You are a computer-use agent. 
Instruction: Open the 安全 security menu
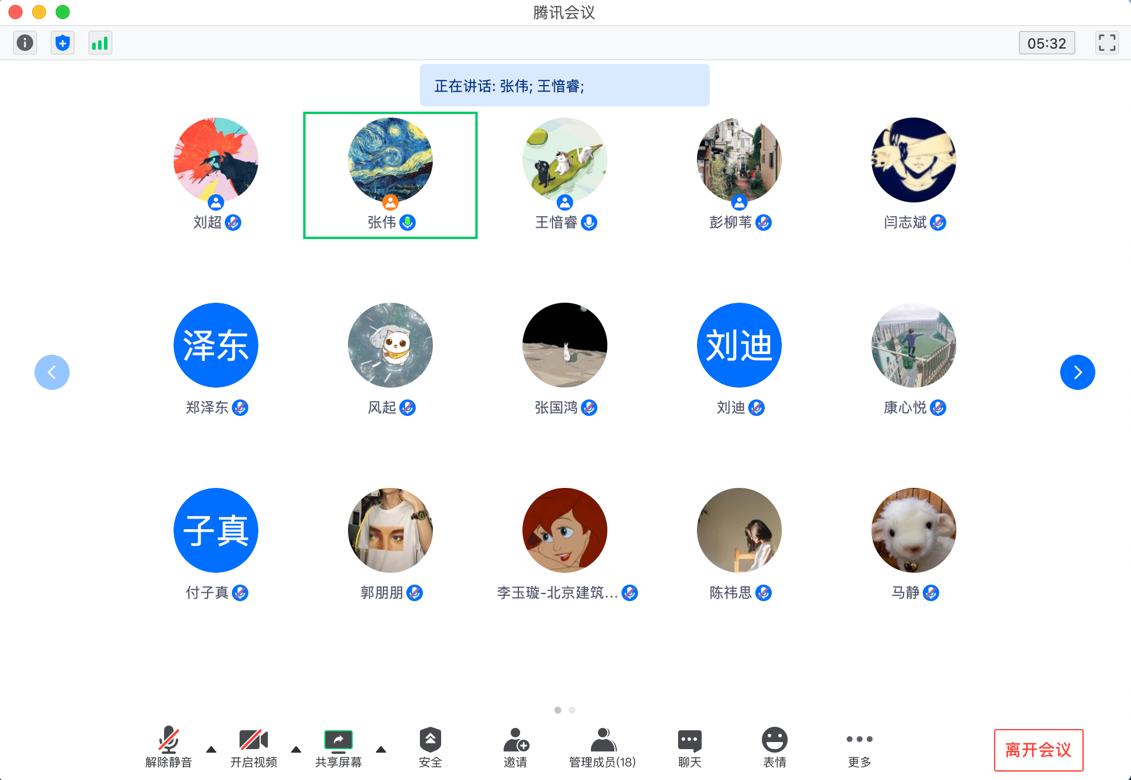[x=430, y=747]
